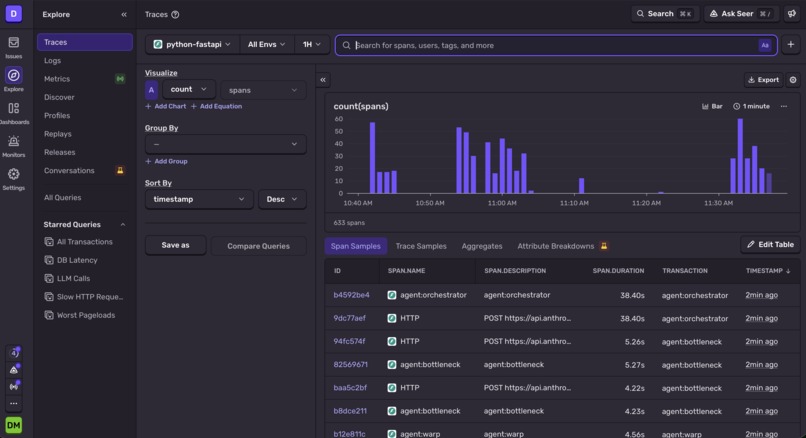Screen dimensions: 806x438
Task: Add a new query with the plus icon
Action: click(791, 45)
